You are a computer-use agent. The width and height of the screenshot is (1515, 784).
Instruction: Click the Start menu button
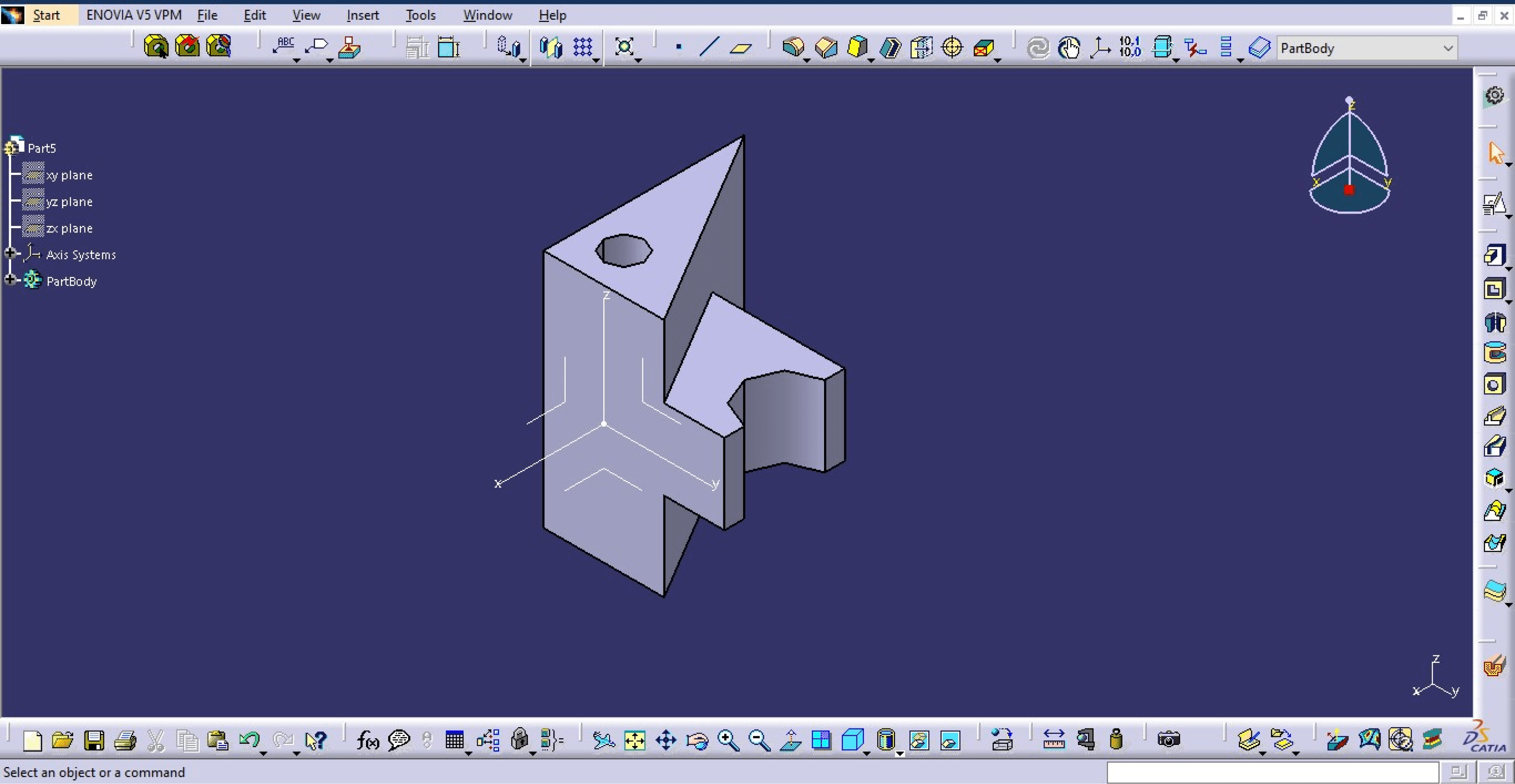point(46,15)
